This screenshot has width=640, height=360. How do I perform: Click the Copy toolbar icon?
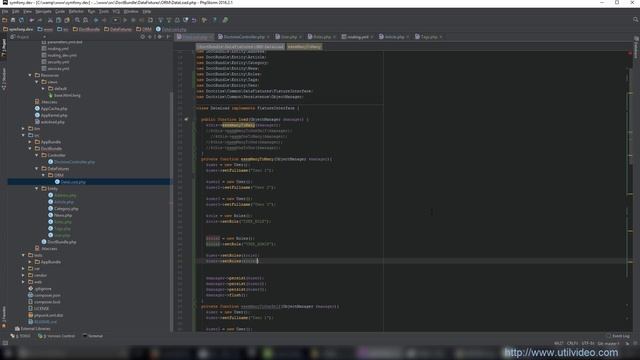tap(58, 20)
